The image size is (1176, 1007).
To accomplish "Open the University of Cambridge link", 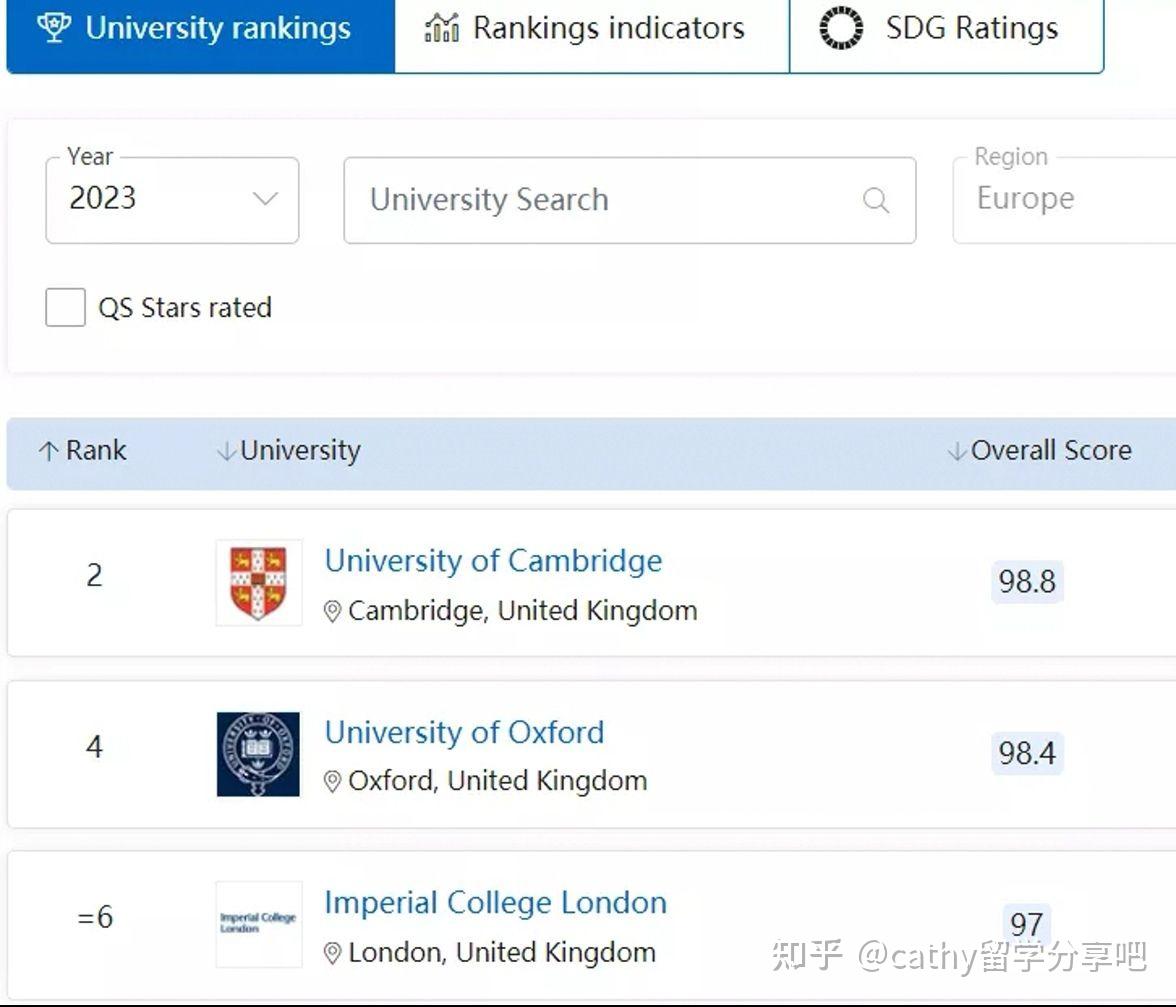I will coord(492,561).
